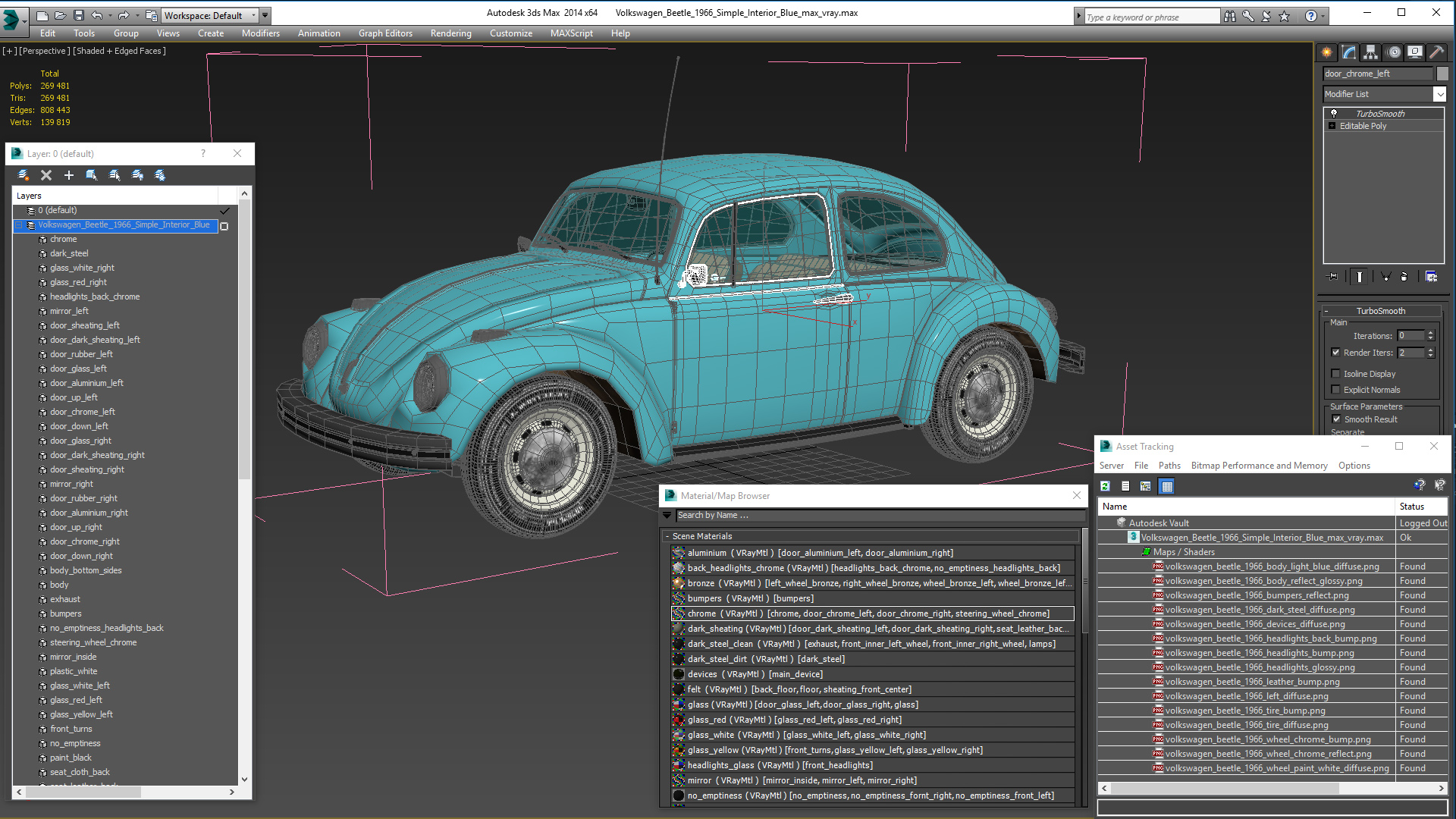Click Table View icon in Asset Tracking
1456x819 pixels.
[1167, 486]
